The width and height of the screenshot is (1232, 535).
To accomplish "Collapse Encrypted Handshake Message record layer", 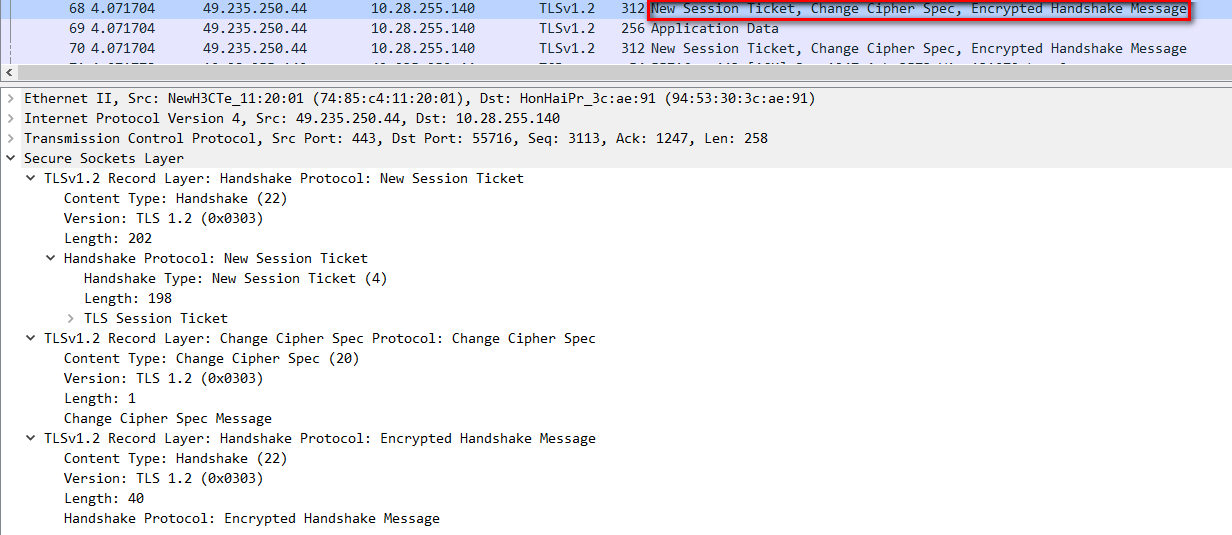I will 31,438.
